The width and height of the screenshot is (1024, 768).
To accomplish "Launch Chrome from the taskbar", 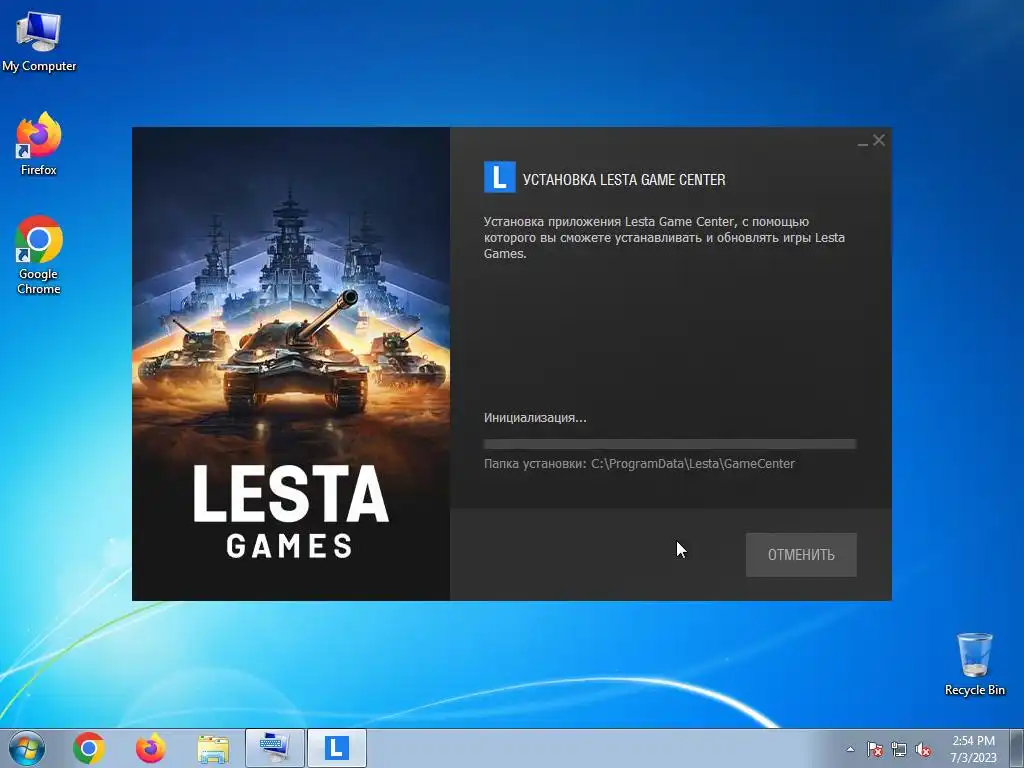I will point(89,748).
